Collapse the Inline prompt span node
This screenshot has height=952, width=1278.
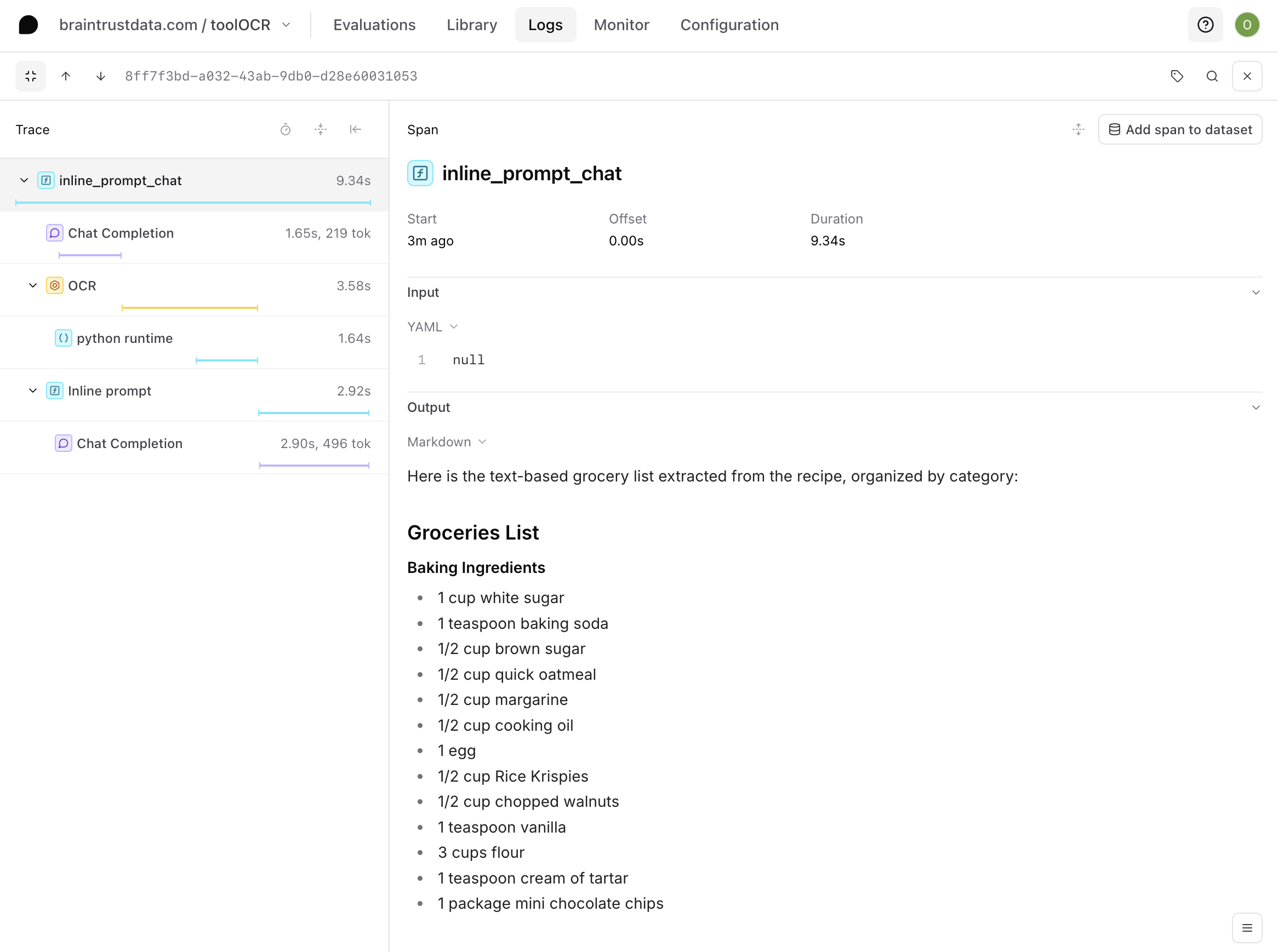click(x=33, y=391)
